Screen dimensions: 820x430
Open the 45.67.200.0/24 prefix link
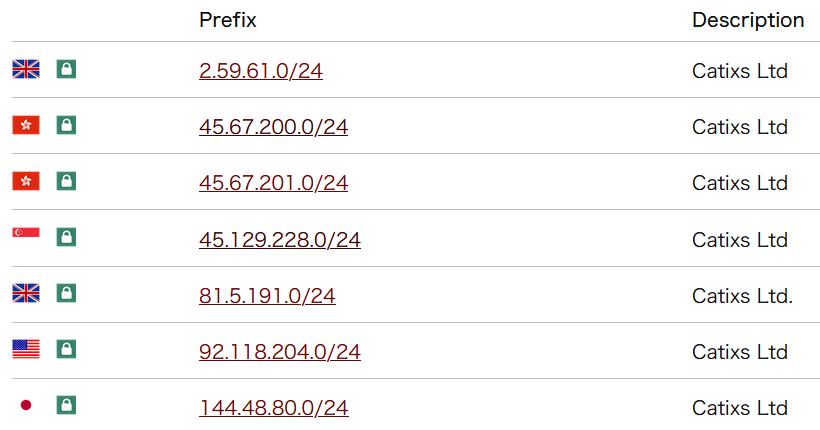273,127
